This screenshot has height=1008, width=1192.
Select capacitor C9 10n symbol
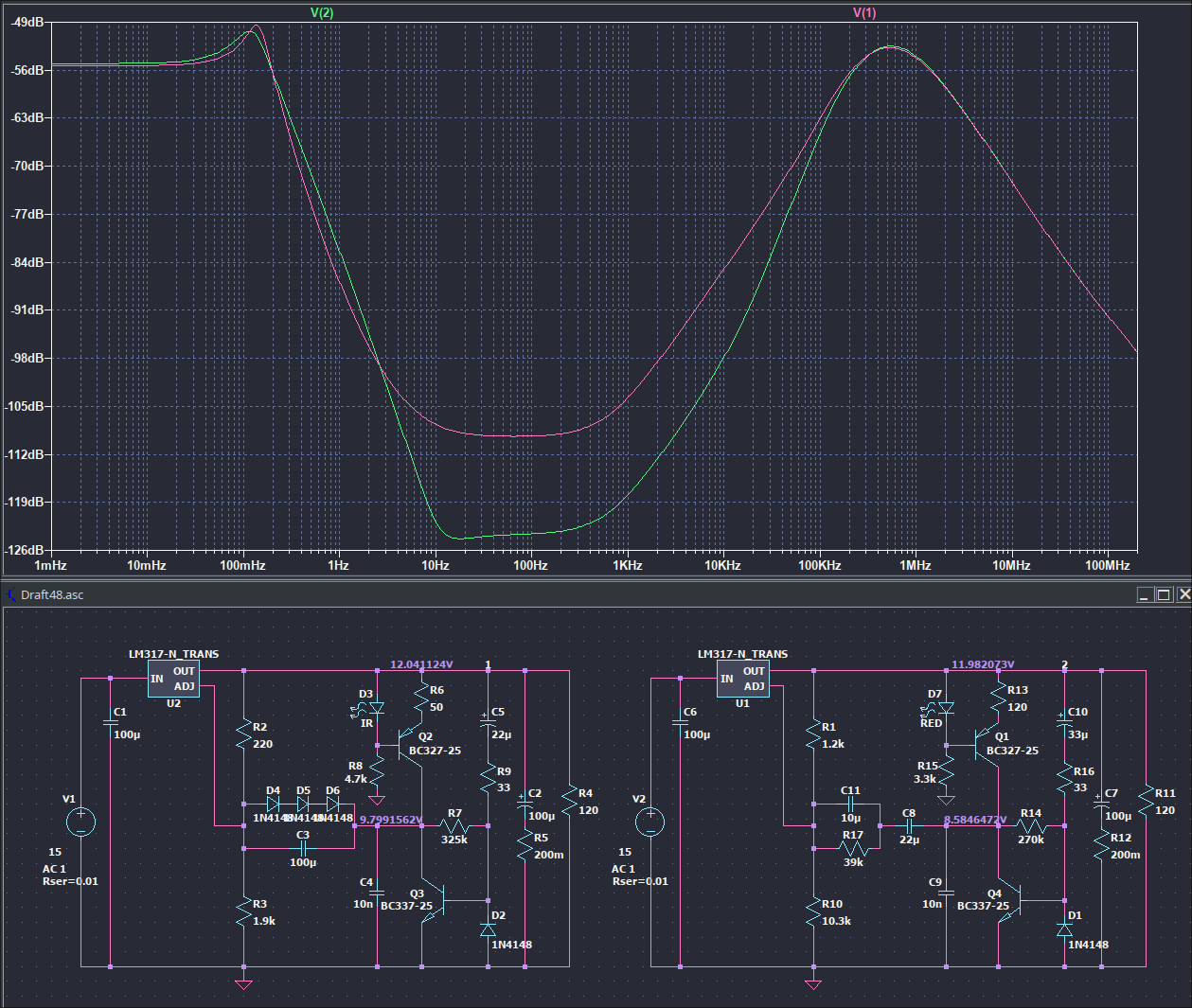946,893
